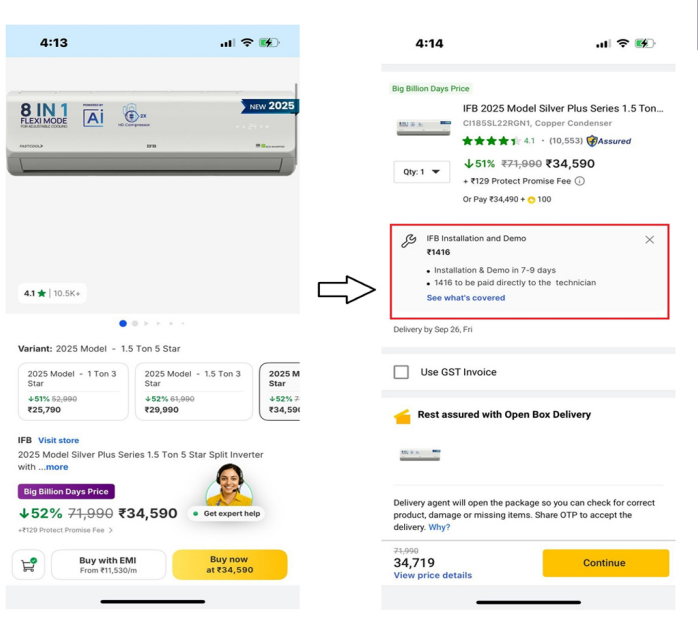The width and height of the screenshot is (698, 625).
Task: Click the Buy with EMI button
Action: pyautogui.click(x=108, y=565)
